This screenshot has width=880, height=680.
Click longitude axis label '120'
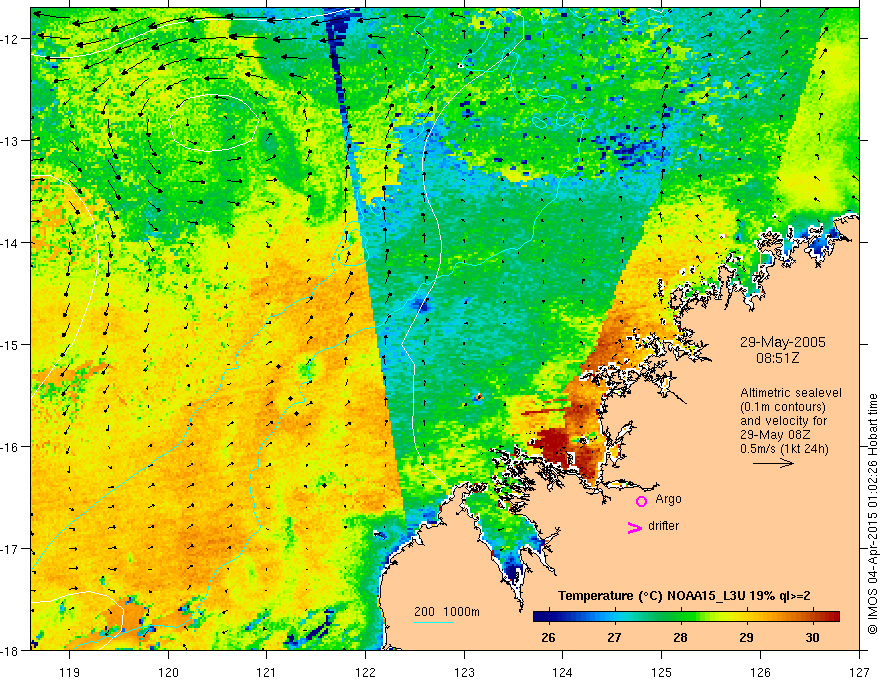168,672
